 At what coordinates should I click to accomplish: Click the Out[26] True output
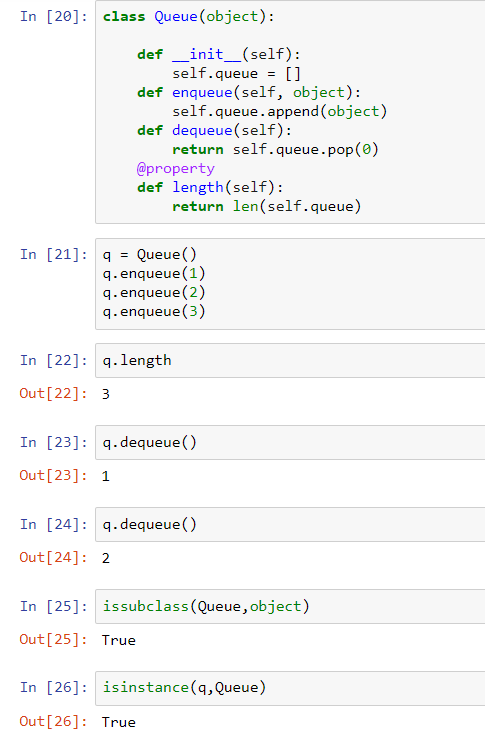coord(119,722)
